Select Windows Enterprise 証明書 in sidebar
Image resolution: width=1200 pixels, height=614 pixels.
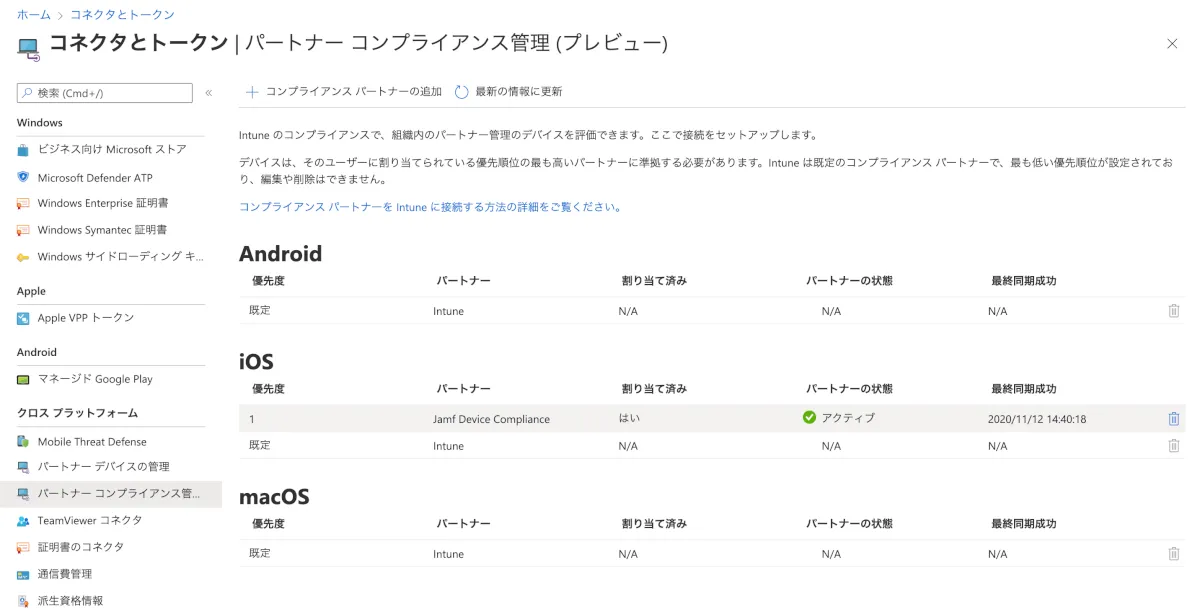tap(102, 203)
